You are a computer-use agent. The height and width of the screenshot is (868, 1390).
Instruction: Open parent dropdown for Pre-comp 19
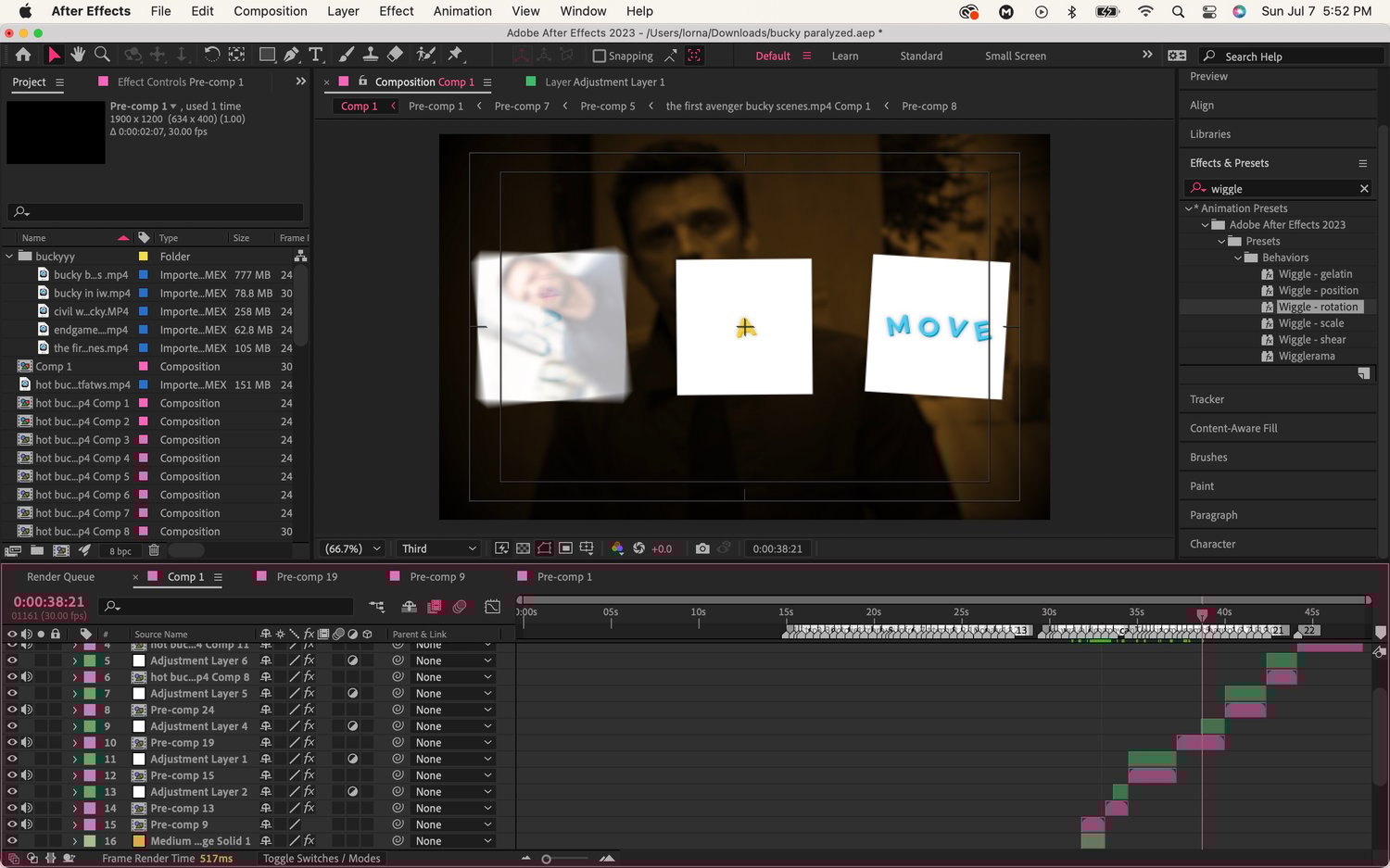(x=454, y=742)
